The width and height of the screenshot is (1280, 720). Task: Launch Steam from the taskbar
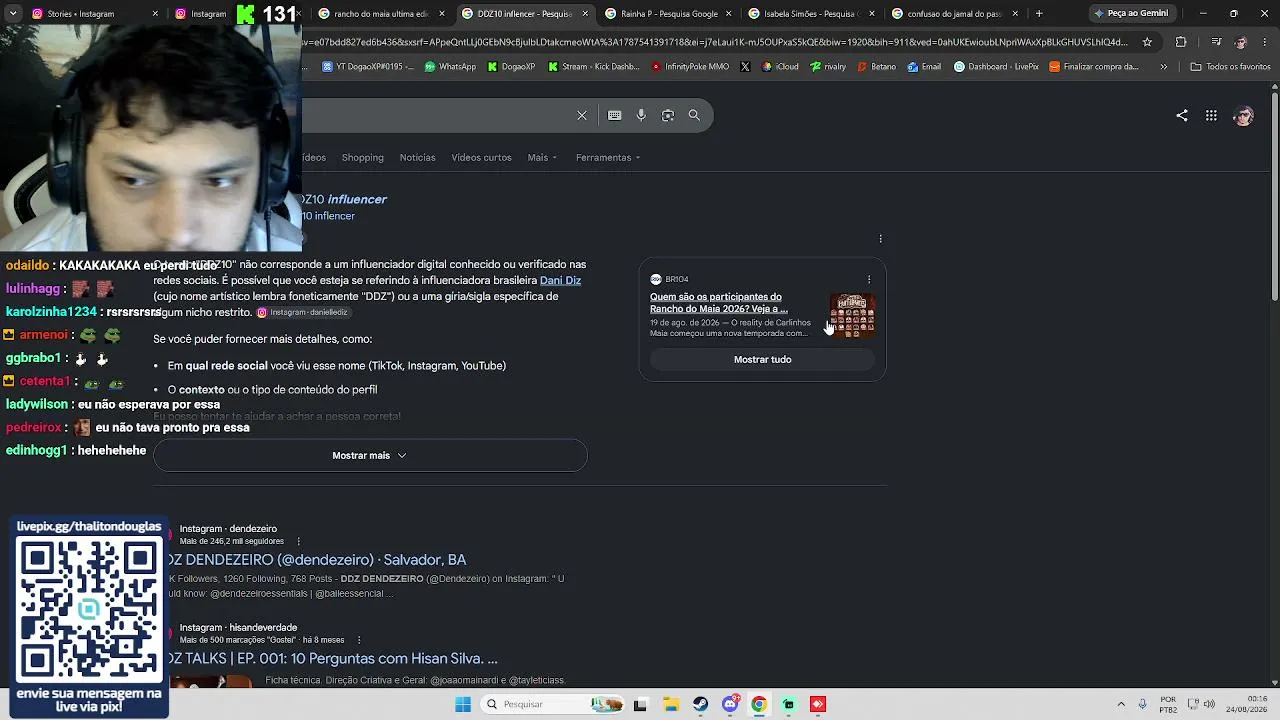(700, 704)
